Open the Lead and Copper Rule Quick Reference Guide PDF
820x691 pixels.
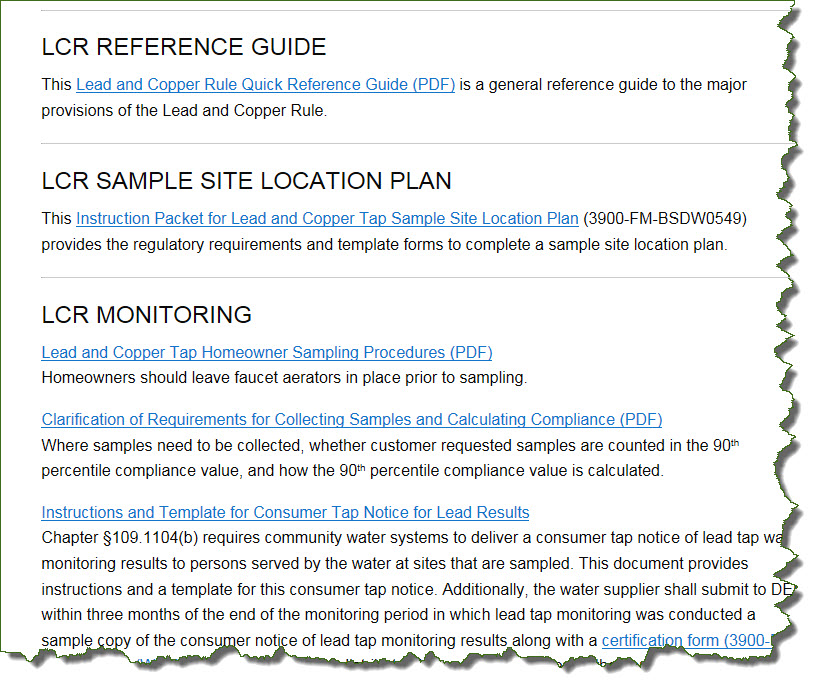[265, 85]
